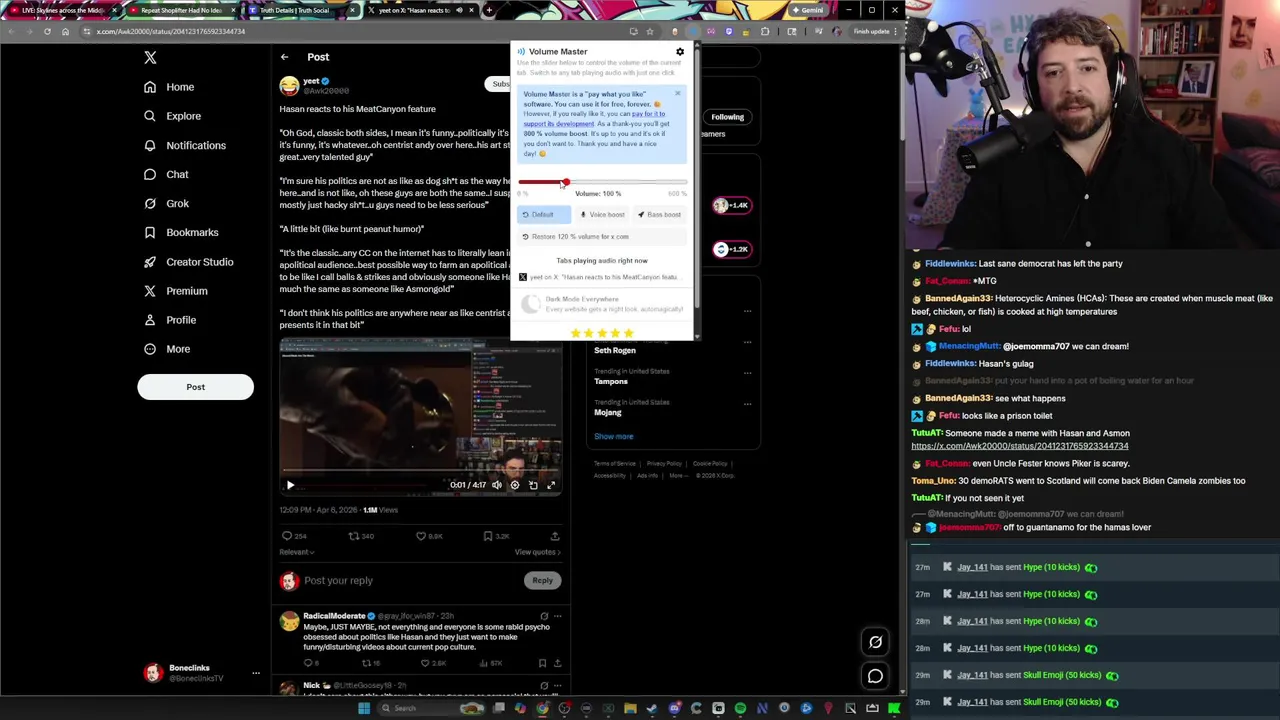Like the post with 9.9K heart
Screen dimensions: 1280x720
click(429, 536)
